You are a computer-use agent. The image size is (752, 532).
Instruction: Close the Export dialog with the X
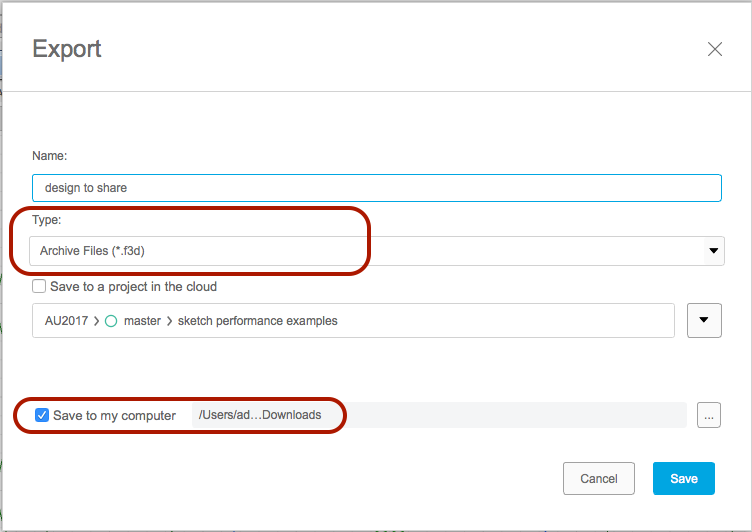pyautogui.click(x=715, y=49)
